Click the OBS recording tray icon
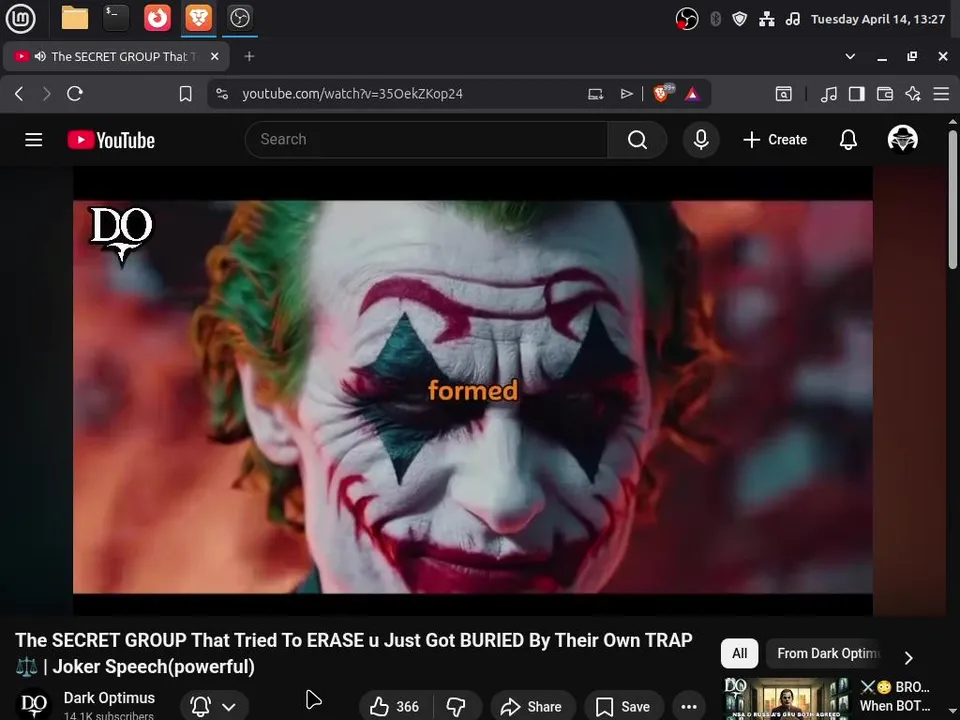Viewport: 960px width, 720px height. tap(686, 19)
